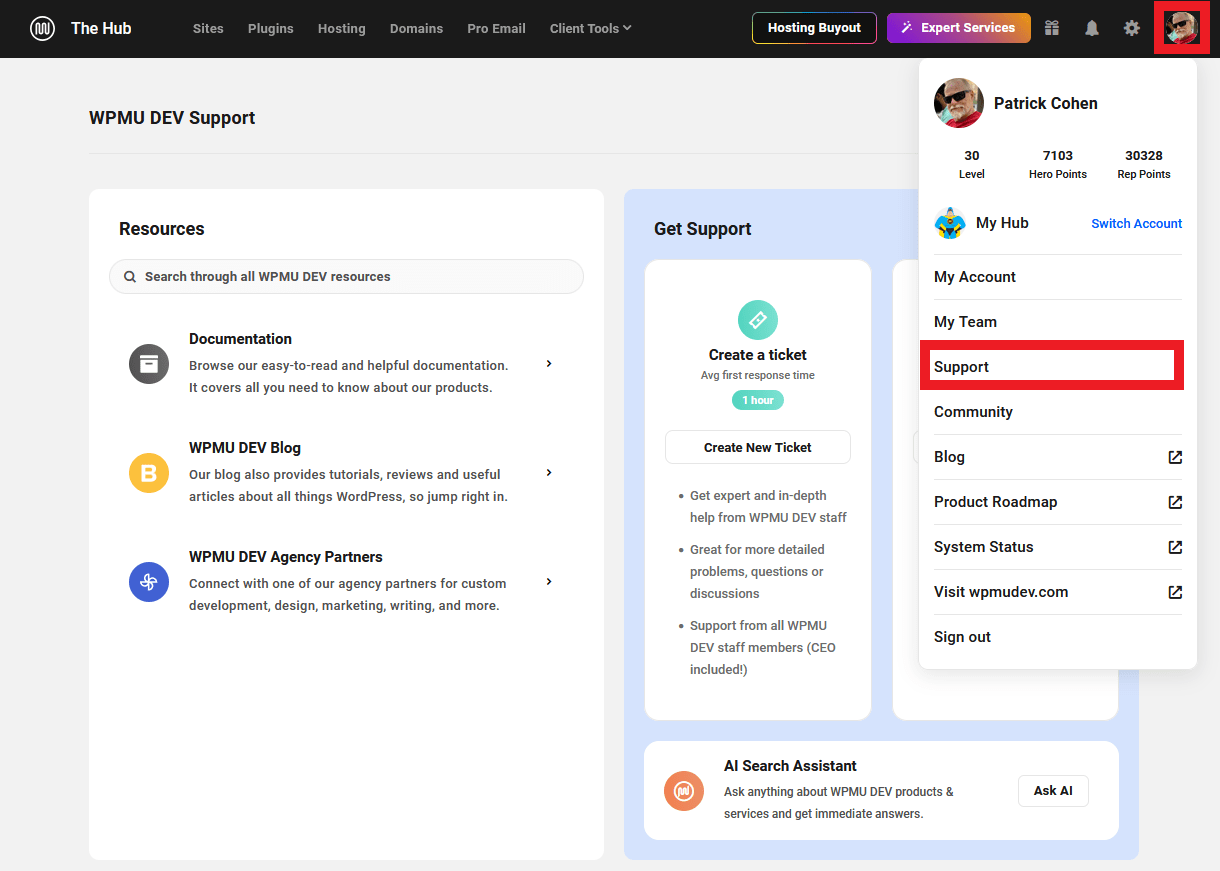
Task: Click external link icon beside Visit wpmudev.com
Action: coord(1175,592)
